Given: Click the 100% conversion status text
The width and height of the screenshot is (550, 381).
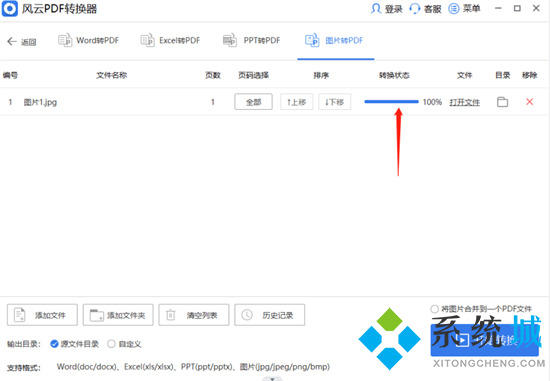Looking at the screenshot, I should [x=432, y=102].
